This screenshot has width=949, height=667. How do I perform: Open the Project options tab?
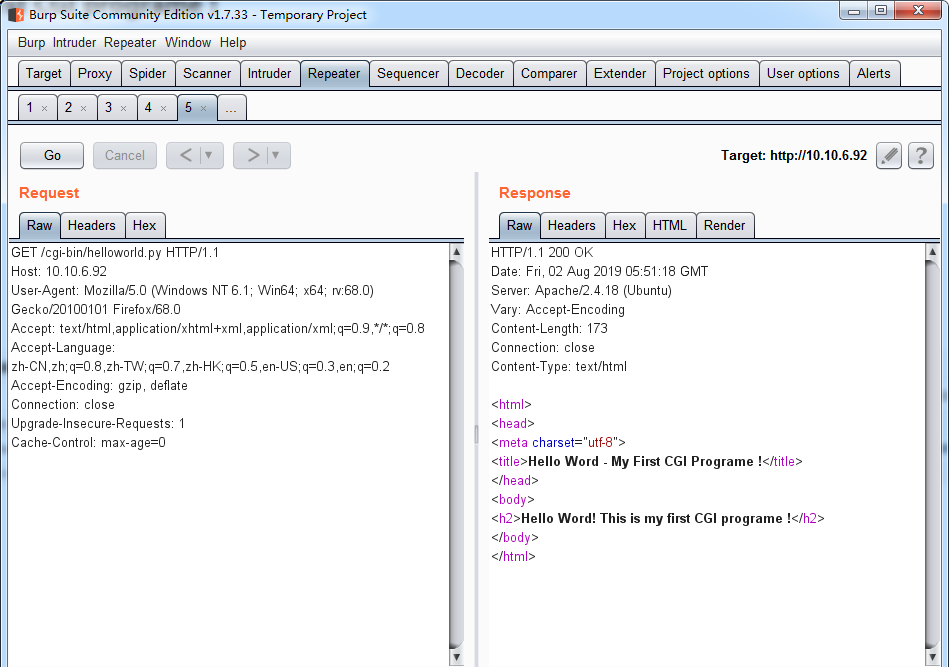[706, 74]
